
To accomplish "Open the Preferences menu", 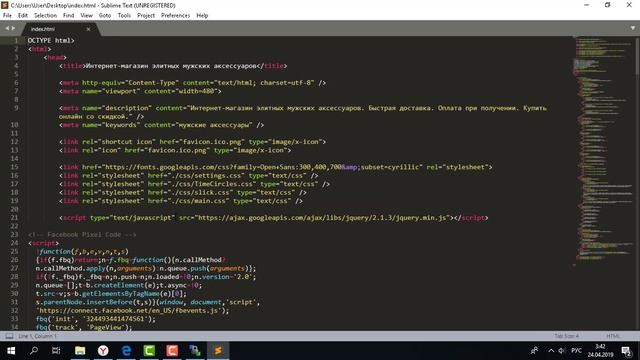I will coord(176,16).
